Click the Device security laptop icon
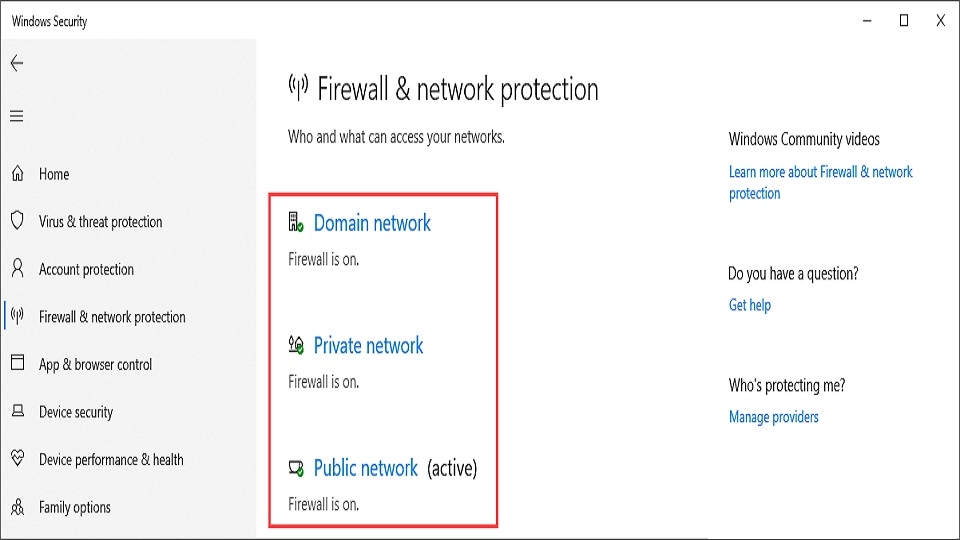The height and width of the screenshot is (540, 960). (x=18, y=411)
